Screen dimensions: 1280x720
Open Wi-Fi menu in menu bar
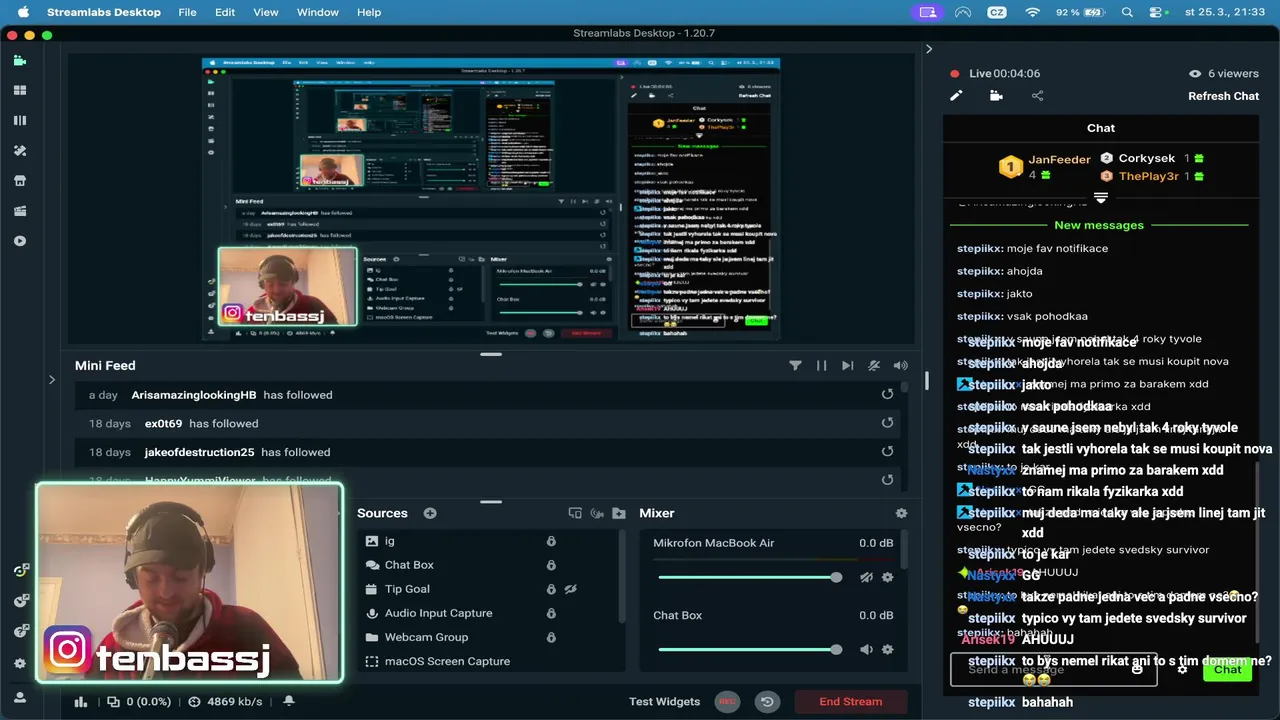[1032, 12]
